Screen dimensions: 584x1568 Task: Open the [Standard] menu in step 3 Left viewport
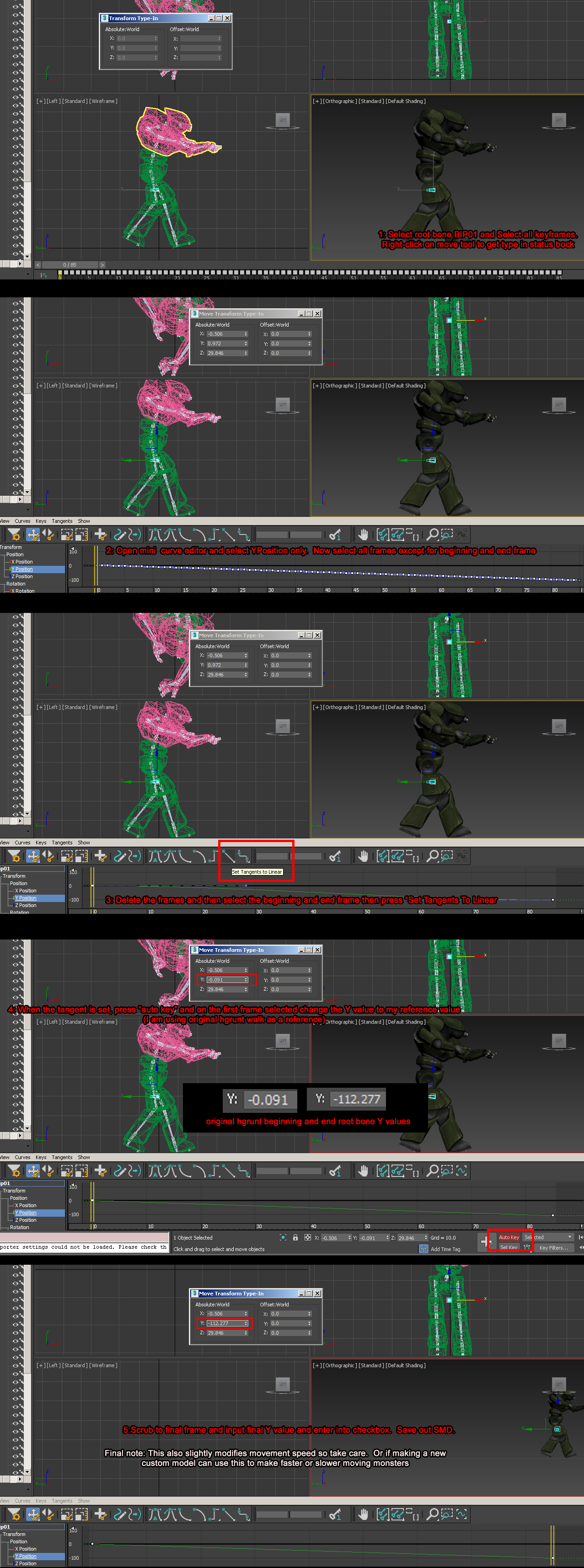click(75, 707)
